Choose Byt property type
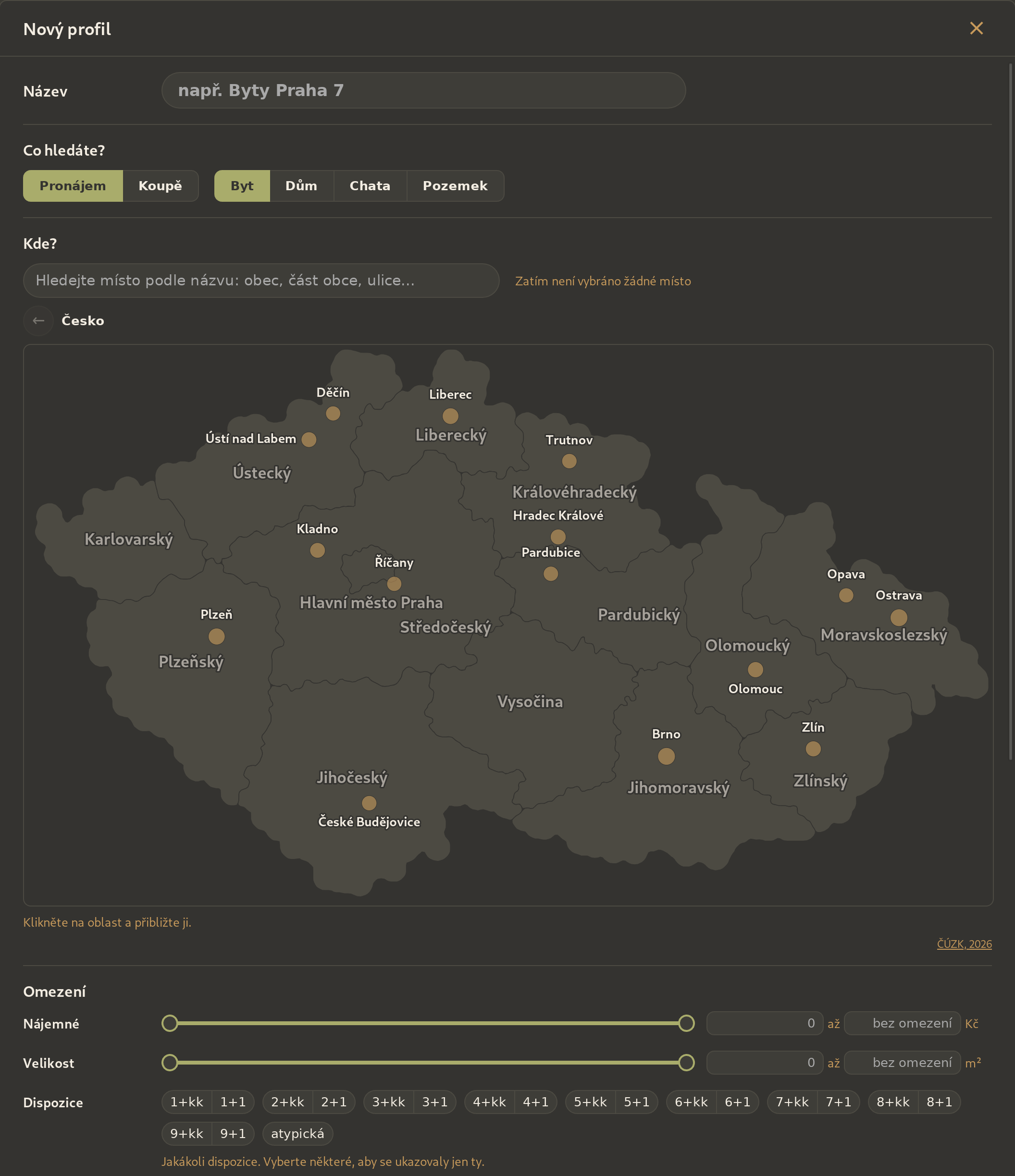1015x1176 pixels. 242,185
